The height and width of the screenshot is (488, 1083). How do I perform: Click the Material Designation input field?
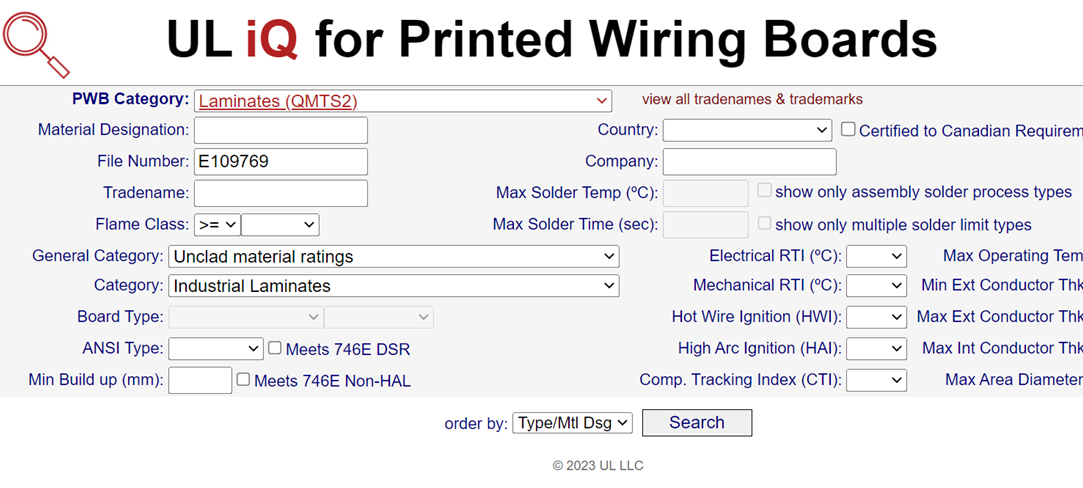[281, 130]
